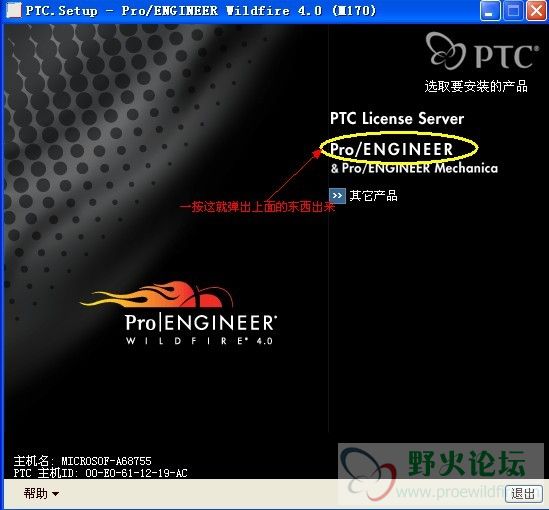The width and height of the screenshot is (549, 510).
Task: Maximize the PTC.Setup window
Action: (x=513, y=11)
